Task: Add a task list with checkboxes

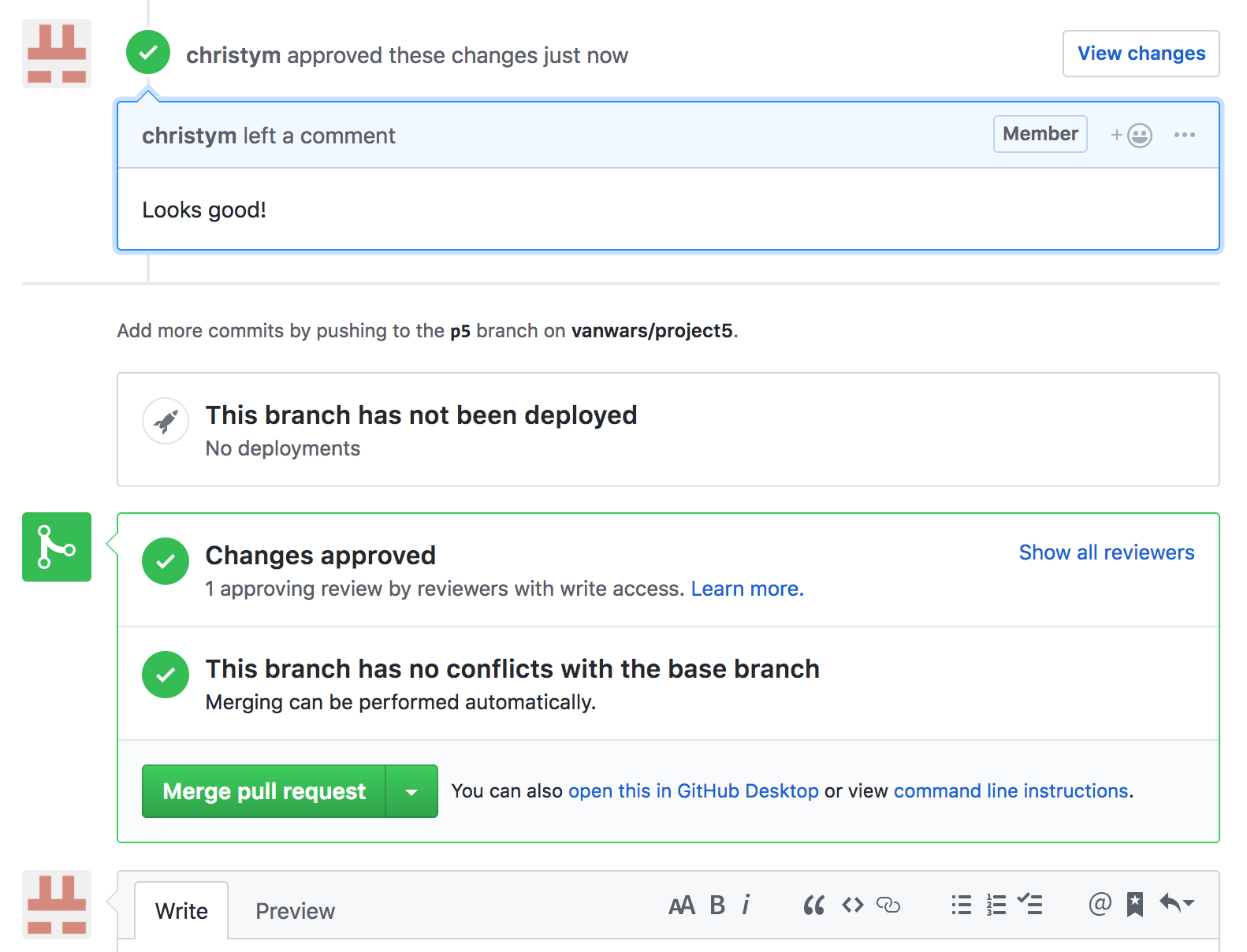Action: [1029, 905]
